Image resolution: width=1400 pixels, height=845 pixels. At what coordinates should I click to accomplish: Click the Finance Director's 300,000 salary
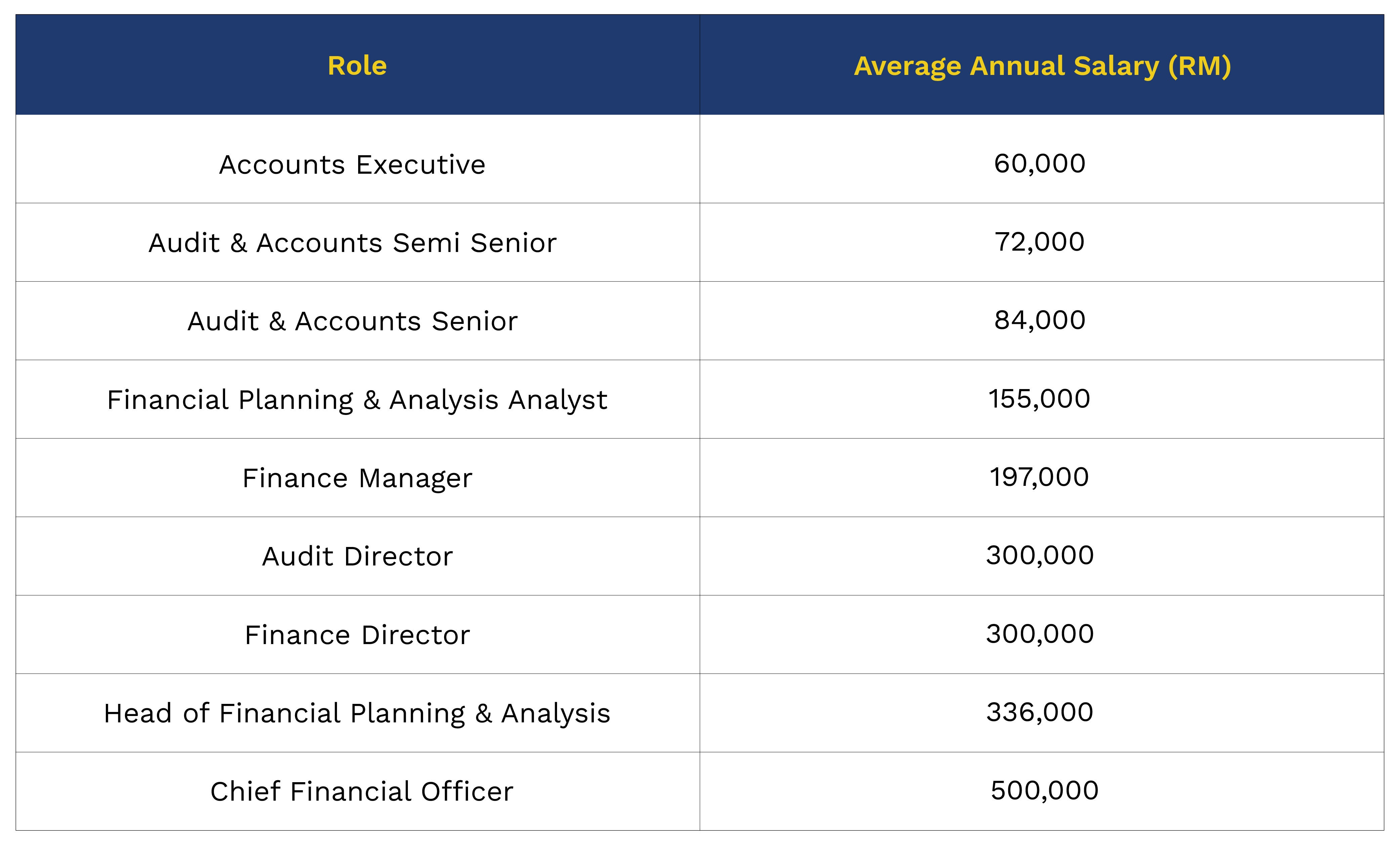point(1040,634)
